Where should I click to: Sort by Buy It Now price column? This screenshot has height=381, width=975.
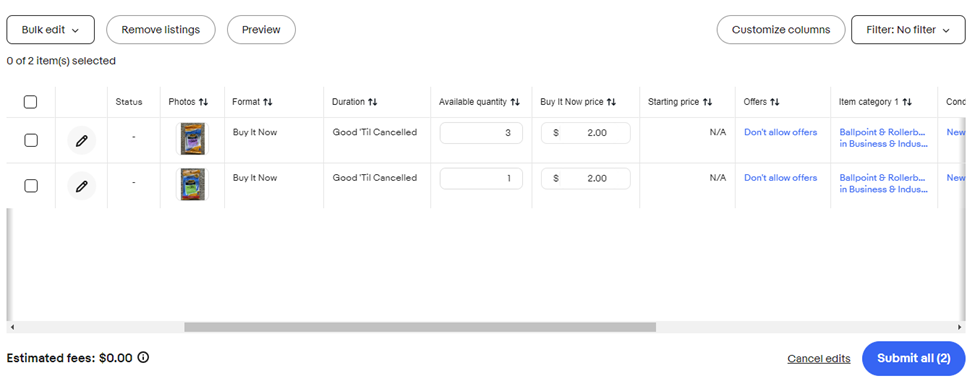(611, 102)
